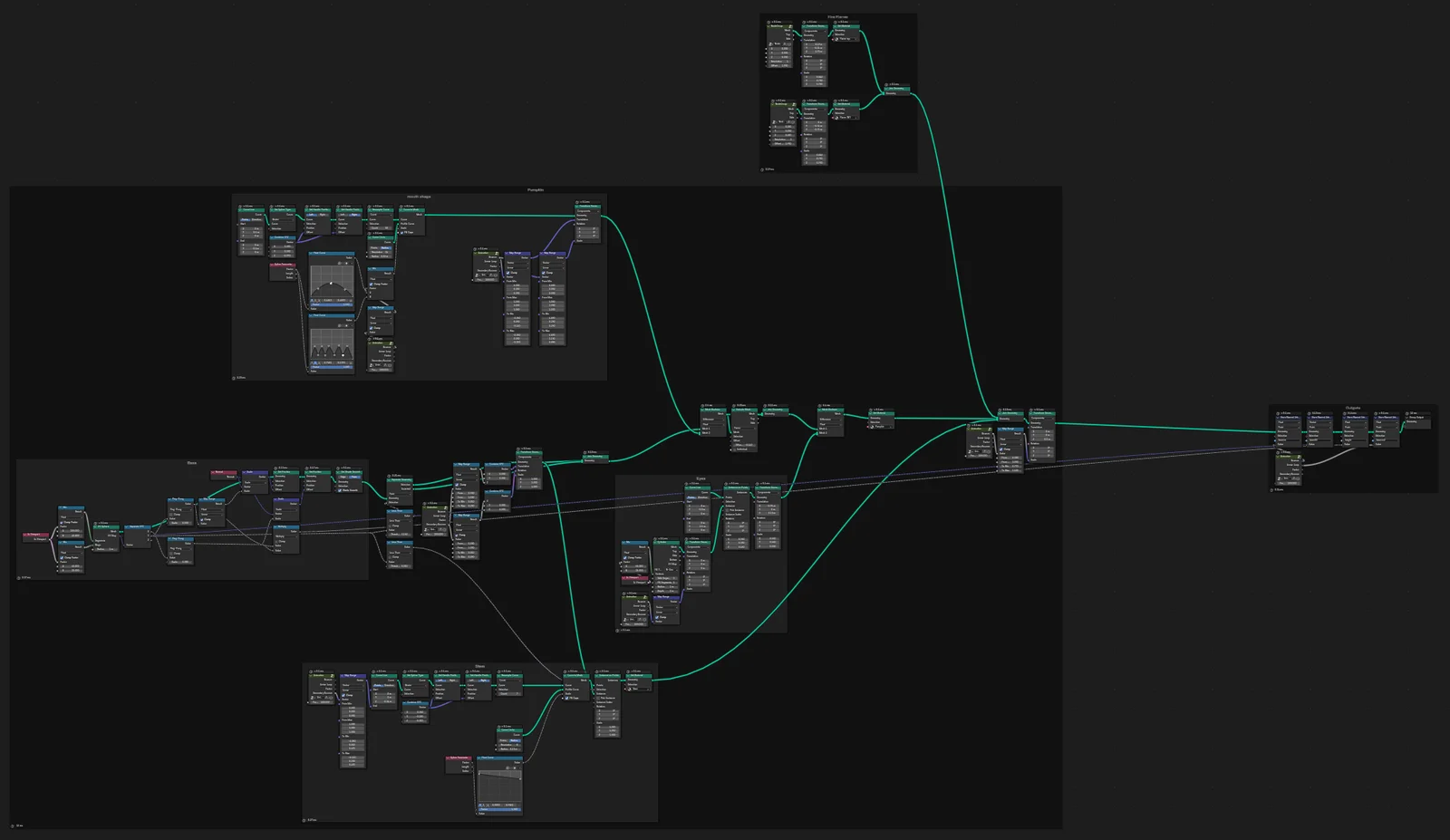Click material icon on Pumpkin Set Material node
Image resolution: width=1450 pixels, height=840 pixels.
pyautogui.click(x=870, y=426)
